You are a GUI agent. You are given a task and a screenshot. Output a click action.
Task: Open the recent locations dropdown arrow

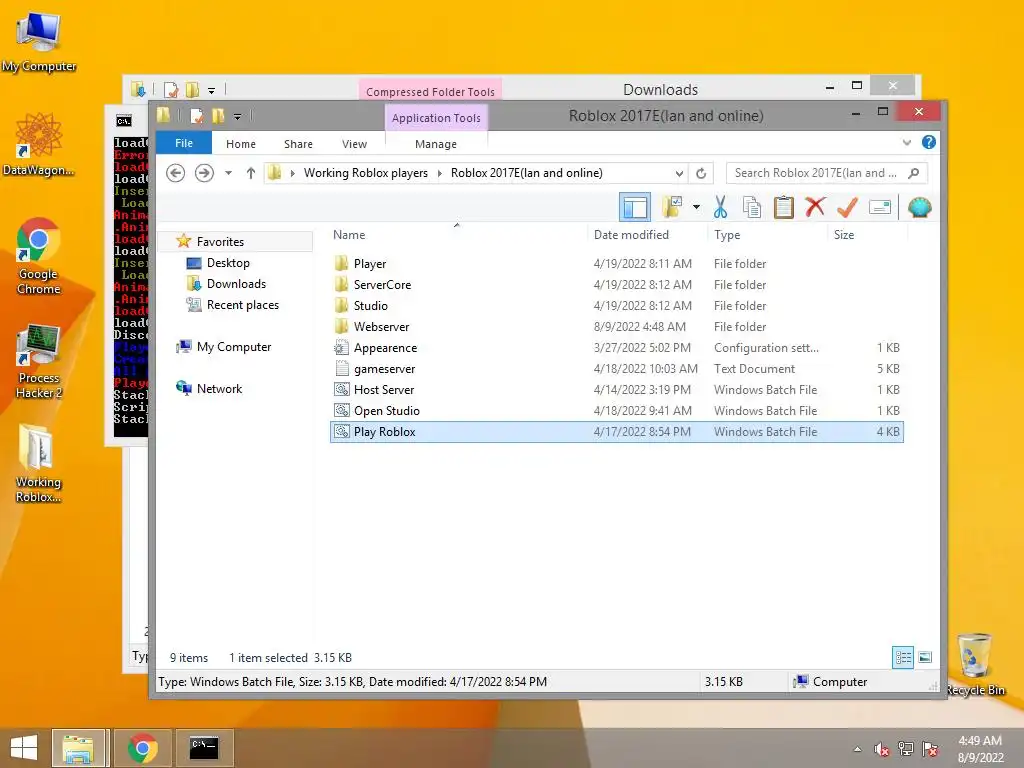pyautogui.click(x=229, y=173)
